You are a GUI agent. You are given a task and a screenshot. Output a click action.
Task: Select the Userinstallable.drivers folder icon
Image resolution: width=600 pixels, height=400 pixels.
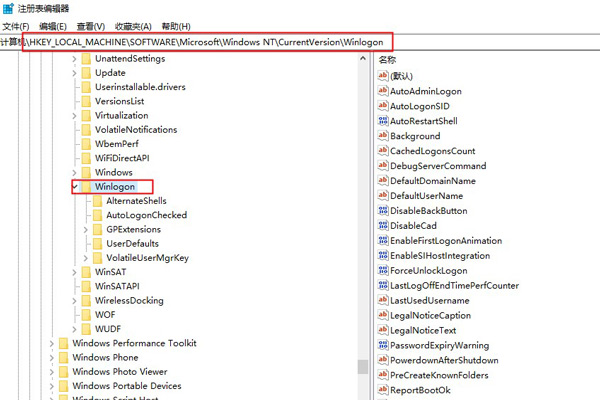86,87
